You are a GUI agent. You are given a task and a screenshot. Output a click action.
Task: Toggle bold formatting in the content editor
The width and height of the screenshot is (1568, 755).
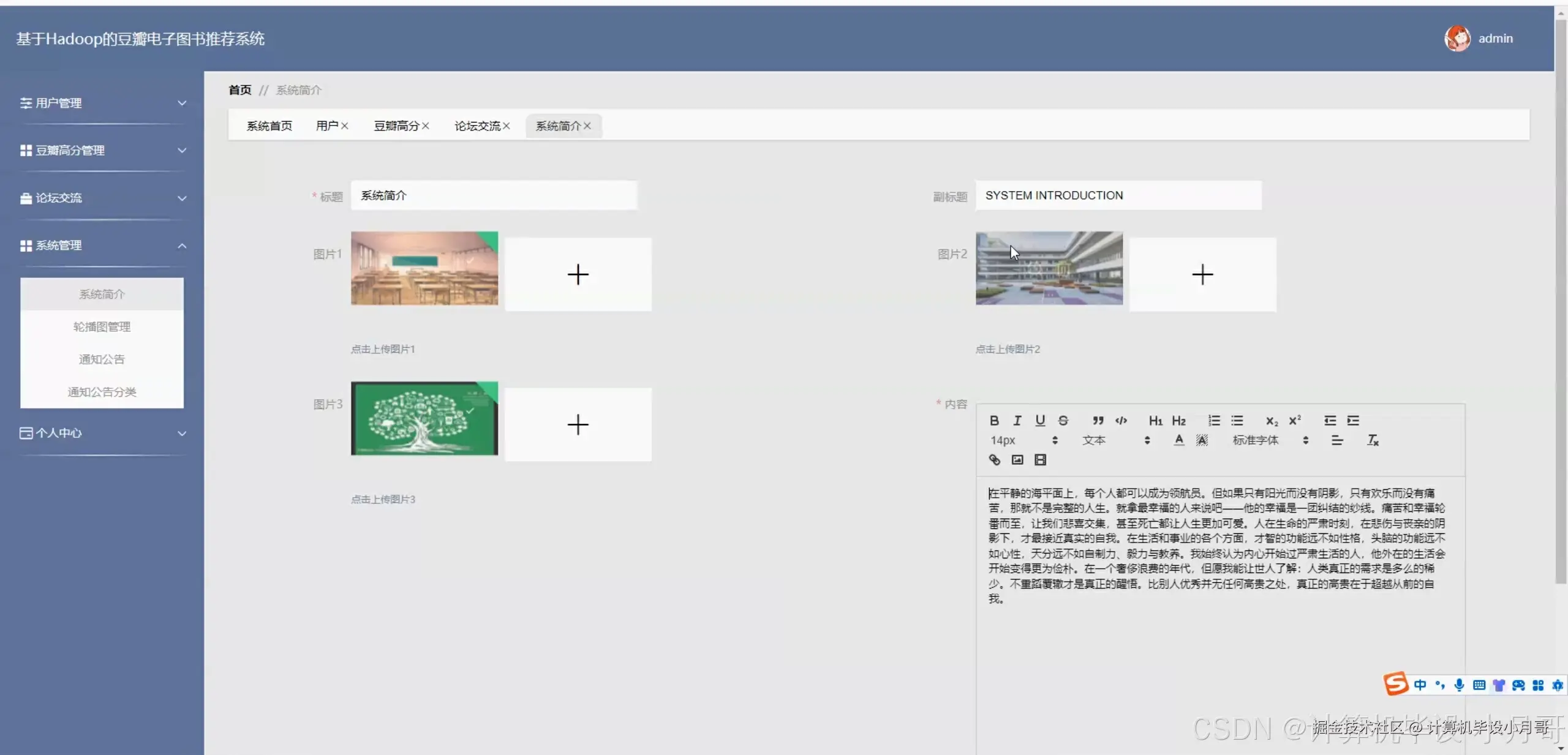click(x=993, y=421)
